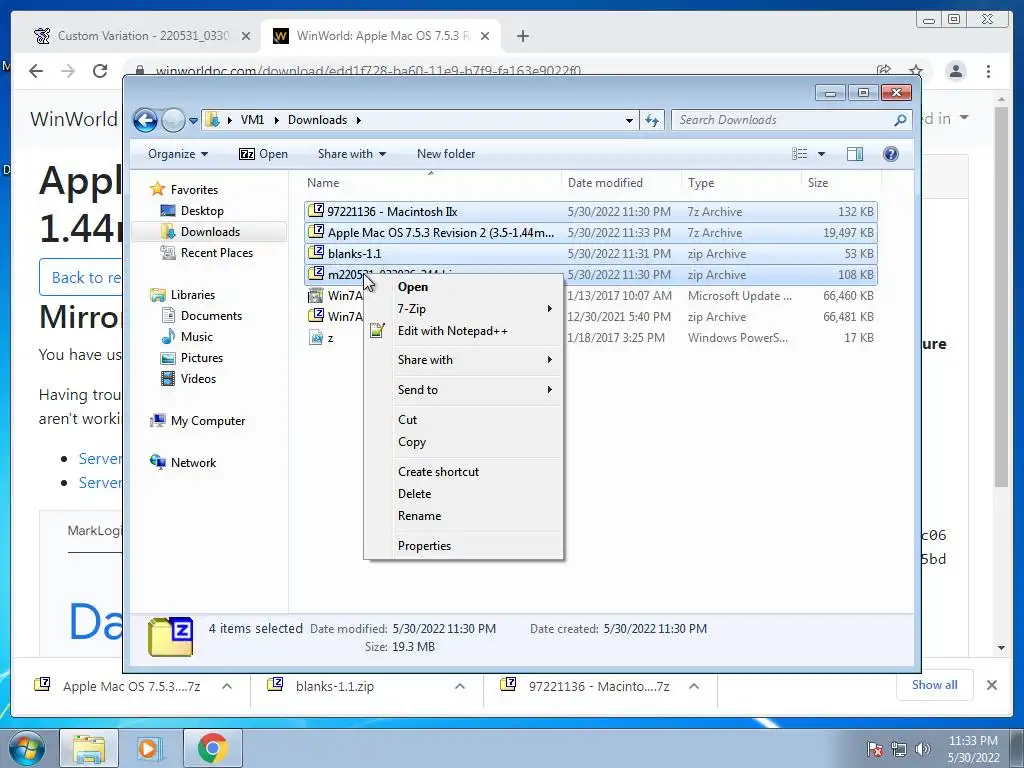Open Music library in sidebar

click(x=197, y=337)
